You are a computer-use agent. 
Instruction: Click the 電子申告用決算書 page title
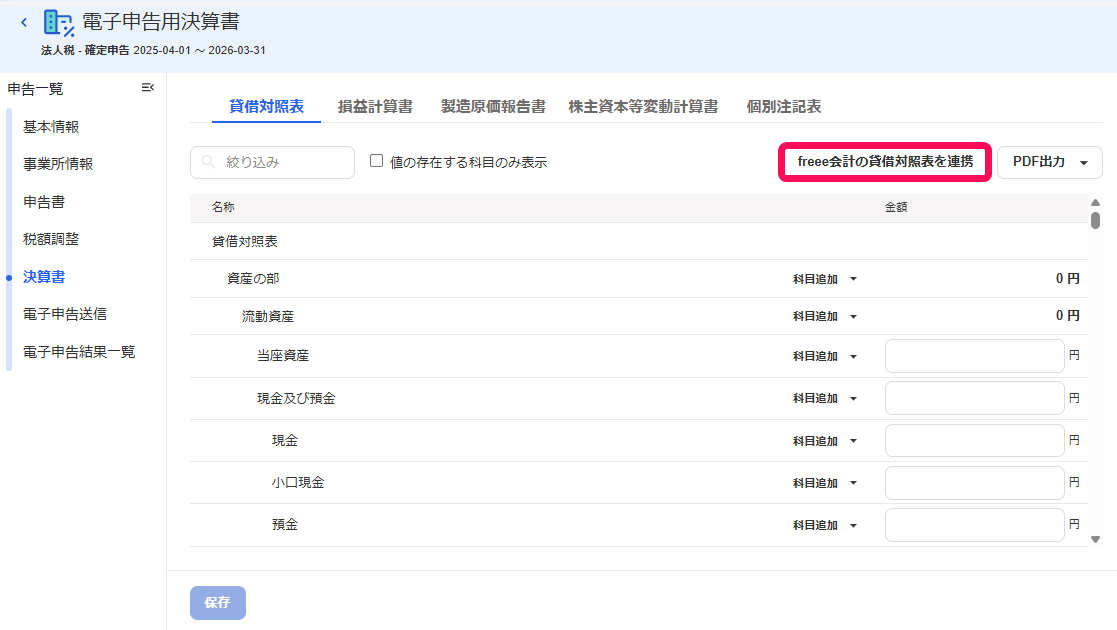coord(161,22)
